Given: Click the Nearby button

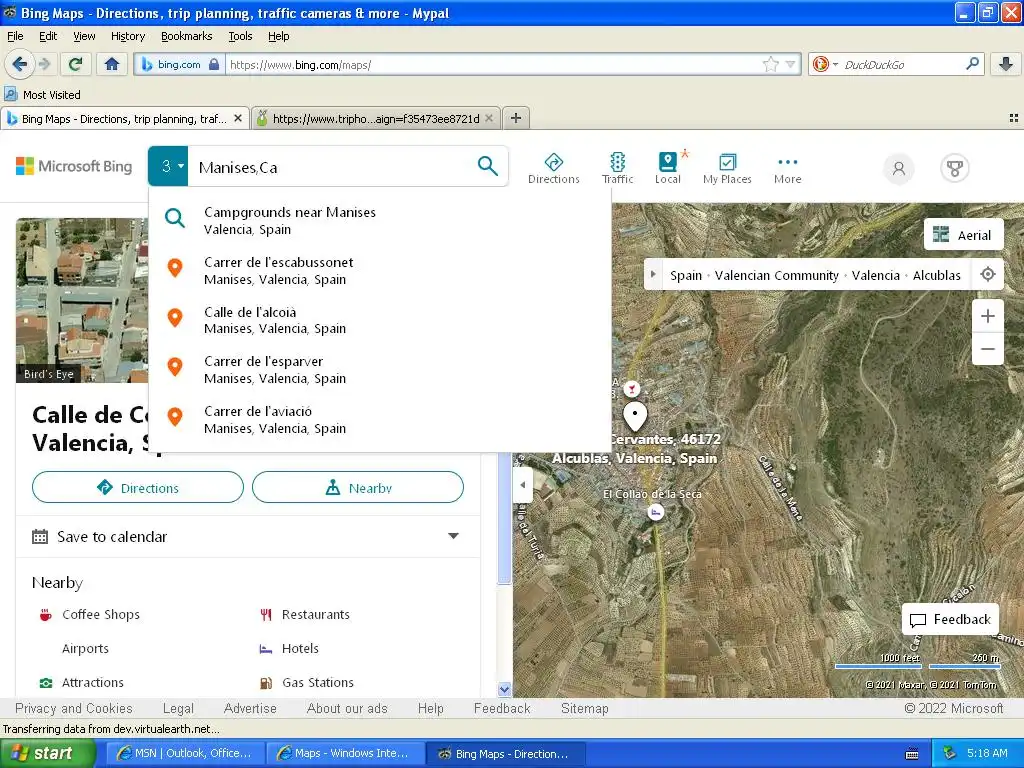Looking at the screenshot, I should (358, 487).
